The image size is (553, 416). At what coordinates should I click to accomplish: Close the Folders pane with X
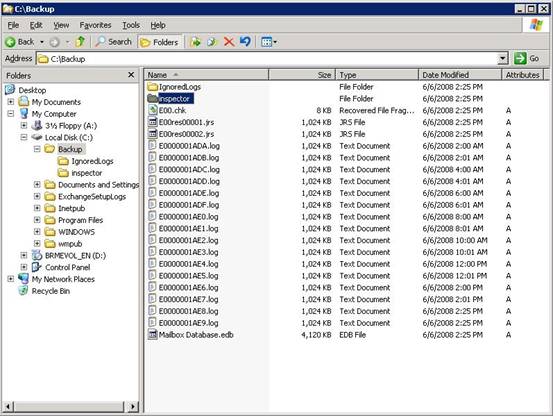(131, 75)
